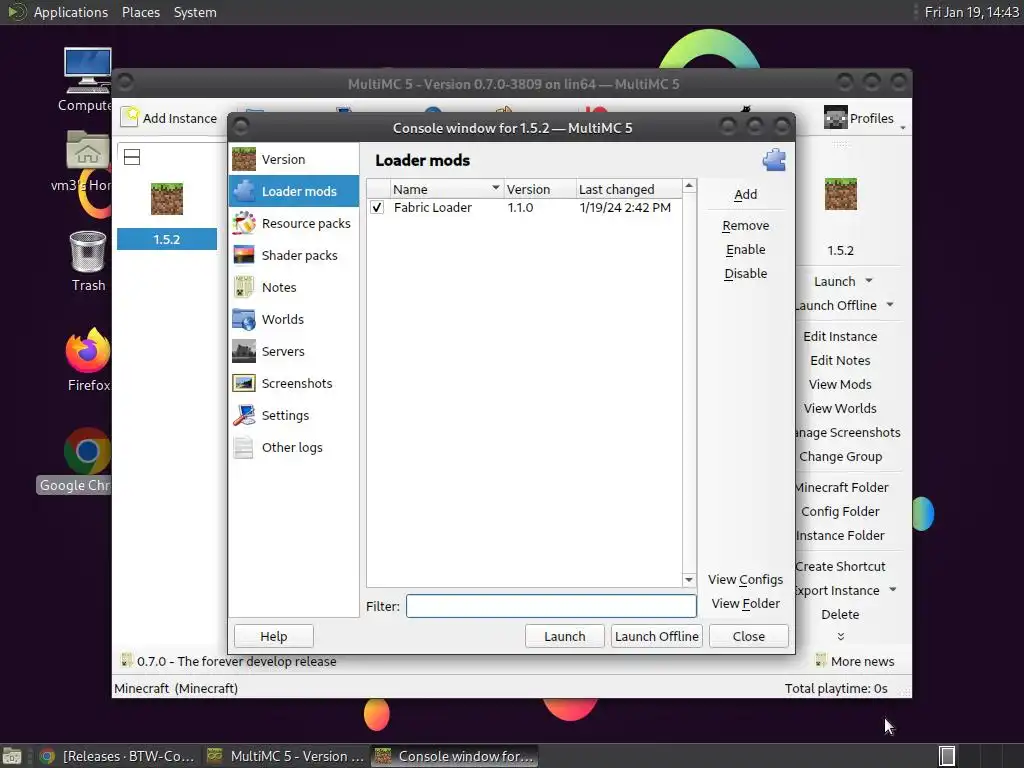
Task: Click the mod list scroll down arrow
Action: tap(689, 580)
